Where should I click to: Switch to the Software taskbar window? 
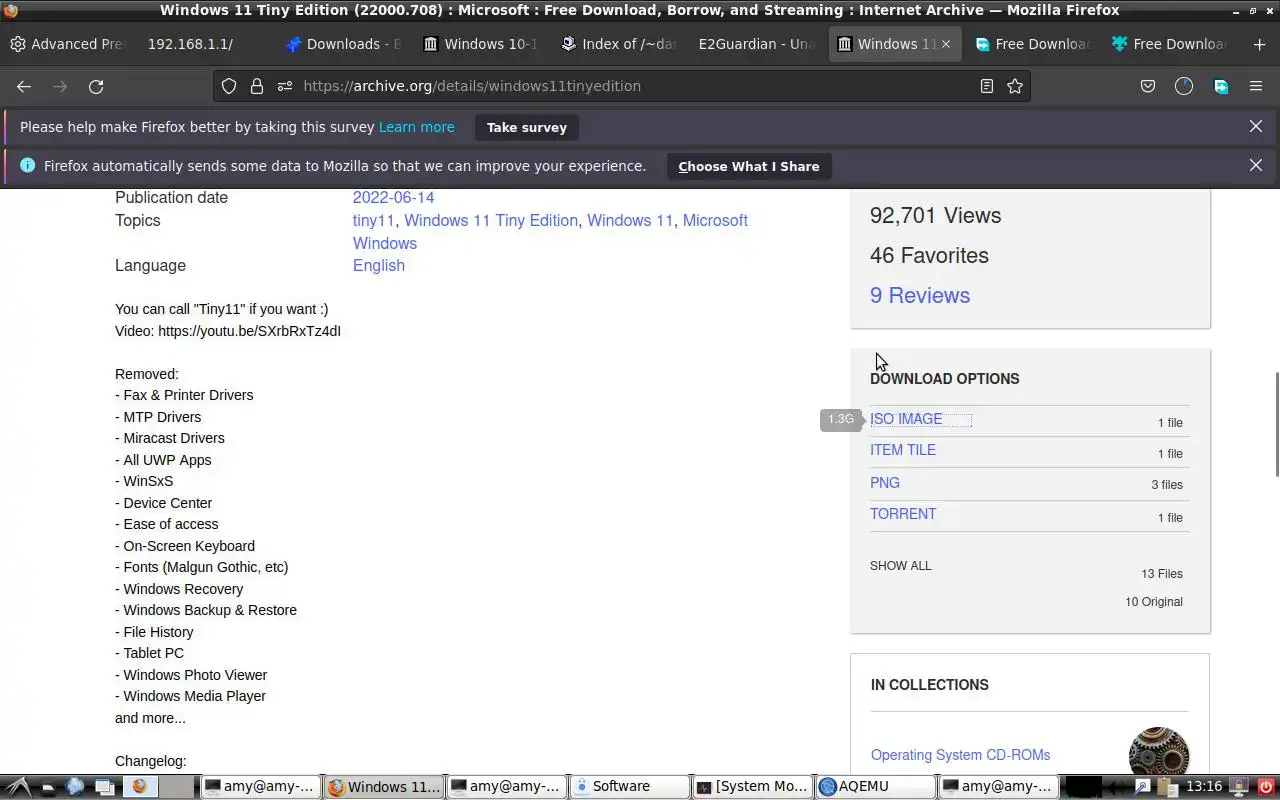[628, 787]
